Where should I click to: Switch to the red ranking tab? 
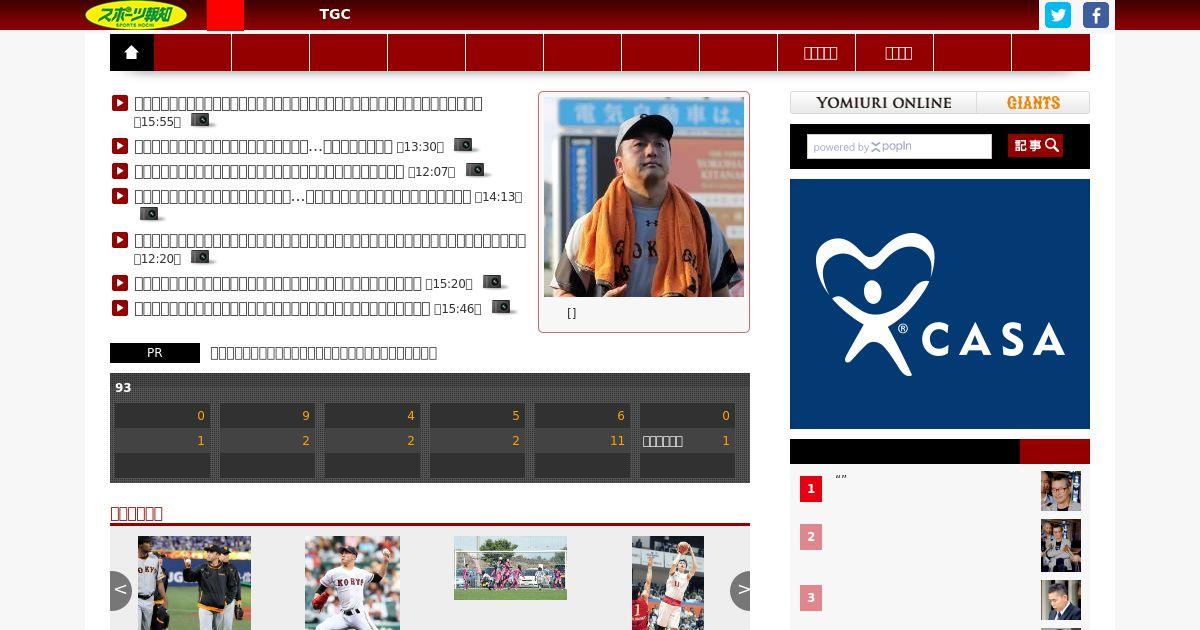click(x=1055, y=451)
